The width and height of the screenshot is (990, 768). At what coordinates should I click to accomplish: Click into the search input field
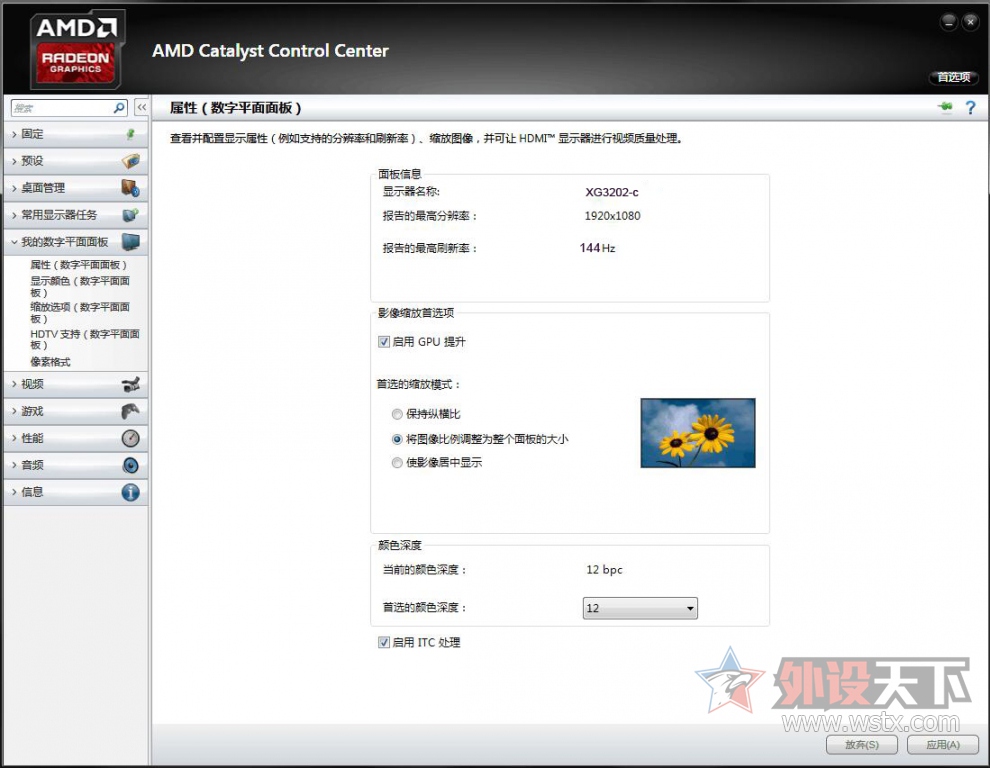pos(62,108)
